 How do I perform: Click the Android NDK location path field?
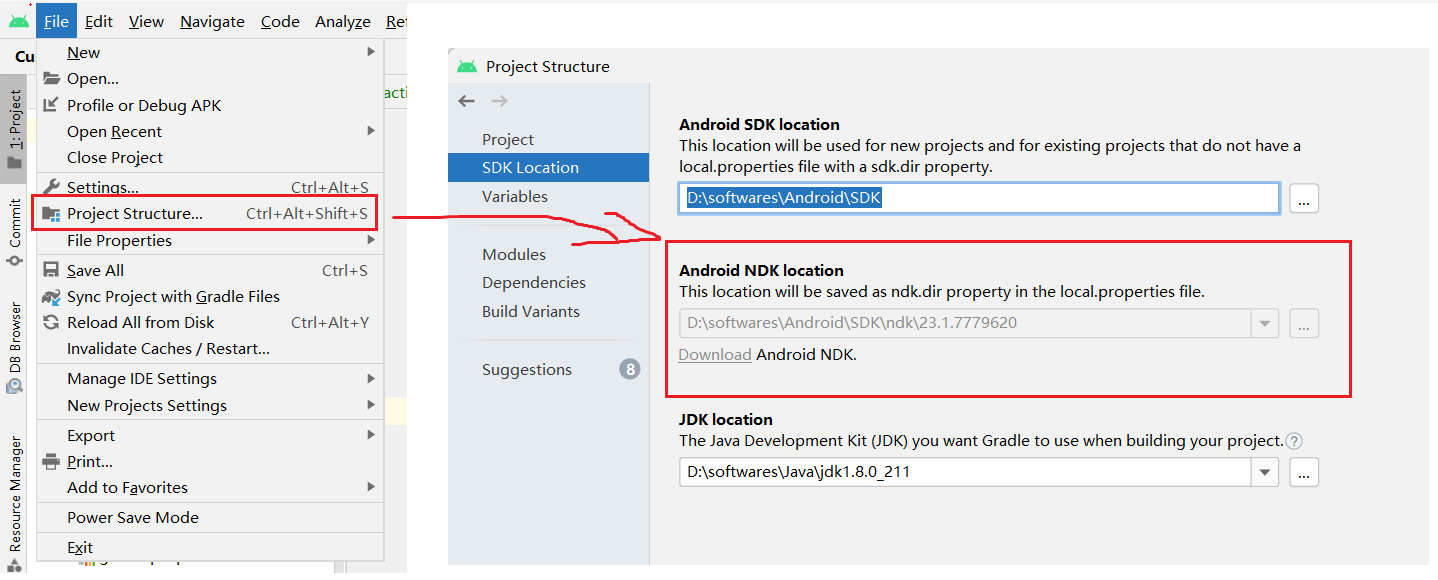[x=966, y=324]
